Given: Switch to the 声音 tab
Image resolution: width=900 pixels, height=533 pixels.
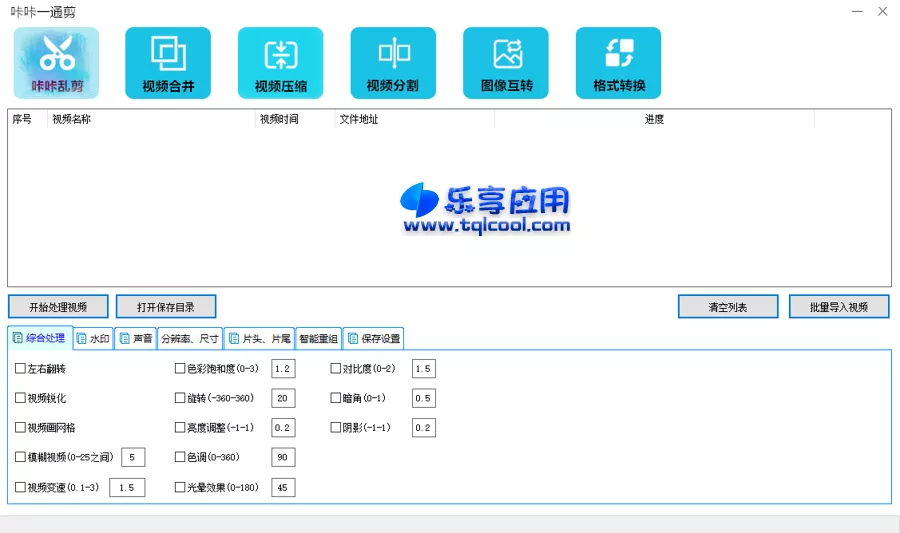Looking at the screenshot, I should coord(135,339).
